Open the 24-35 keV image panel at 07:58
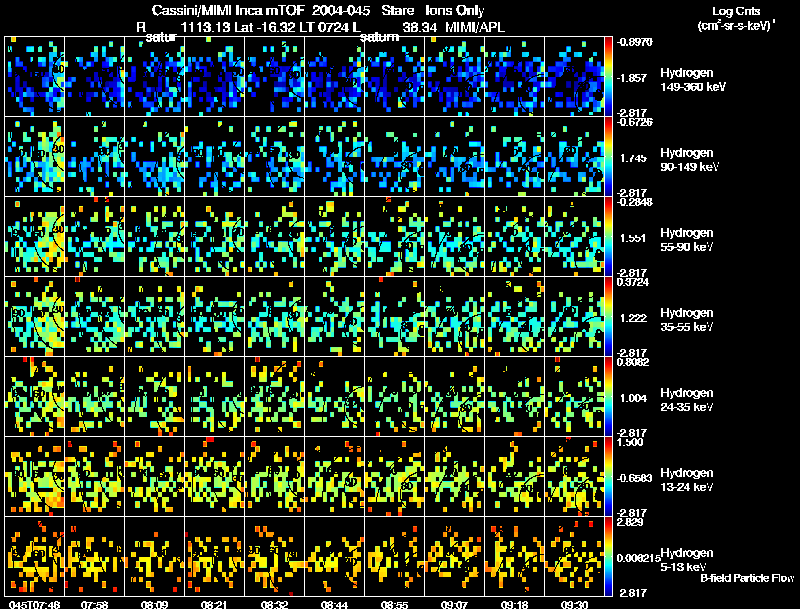 coord(94,397)
